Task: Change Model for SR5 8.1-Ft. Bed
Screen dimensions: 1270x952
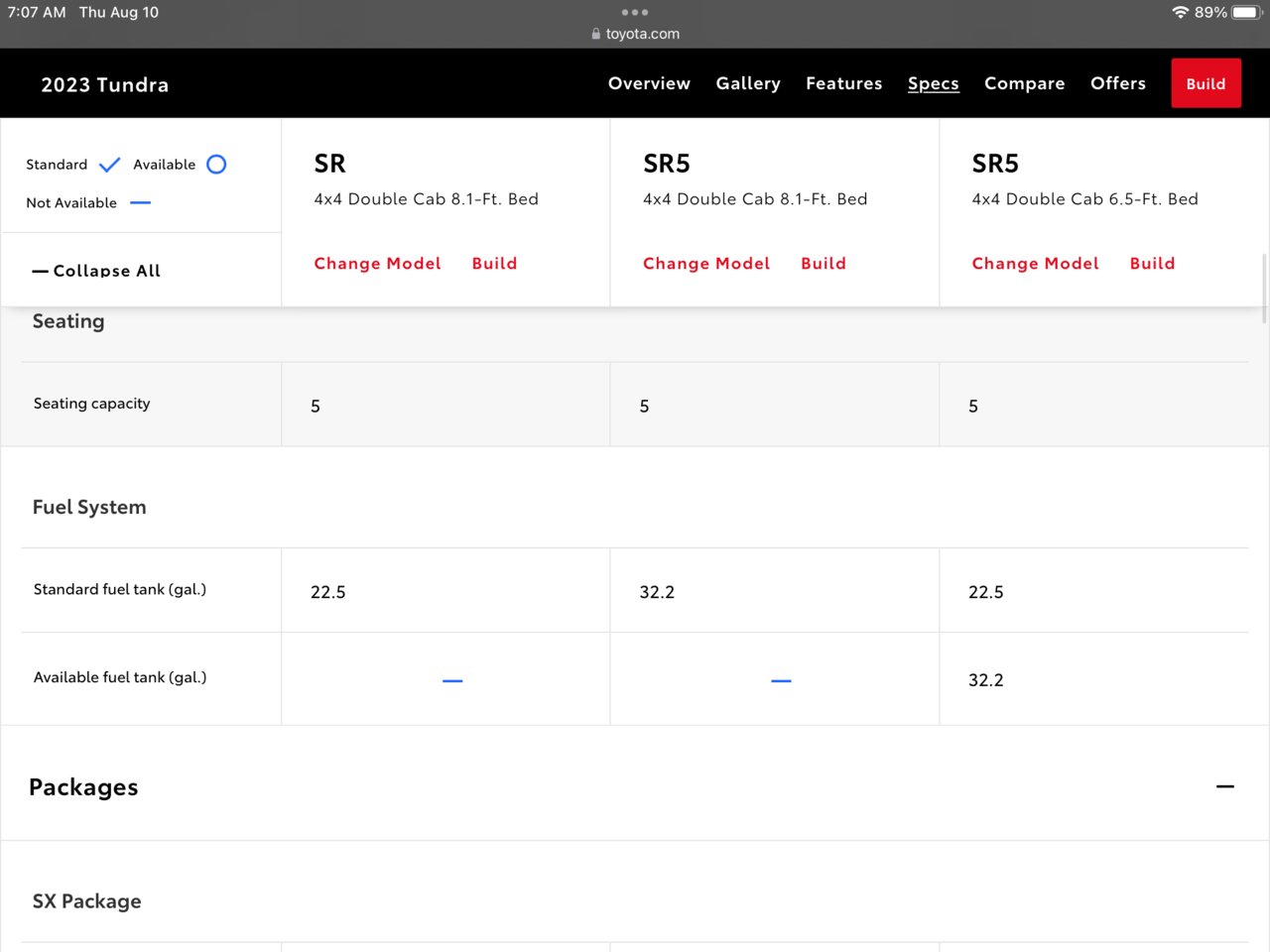Action: click(x=706, y=263)
